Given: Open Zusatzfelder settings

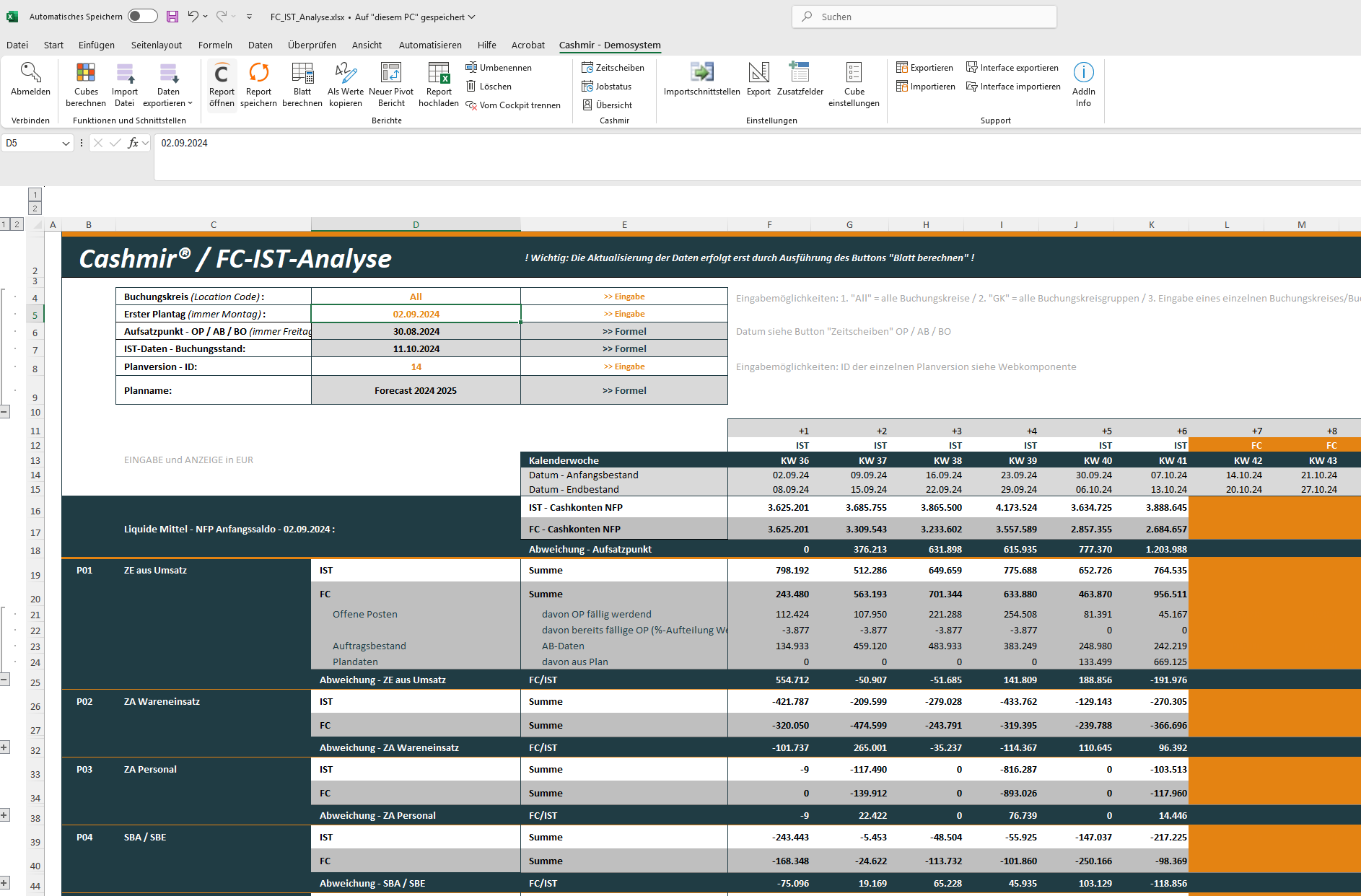Looking at the screenshot, I should 800,79.
